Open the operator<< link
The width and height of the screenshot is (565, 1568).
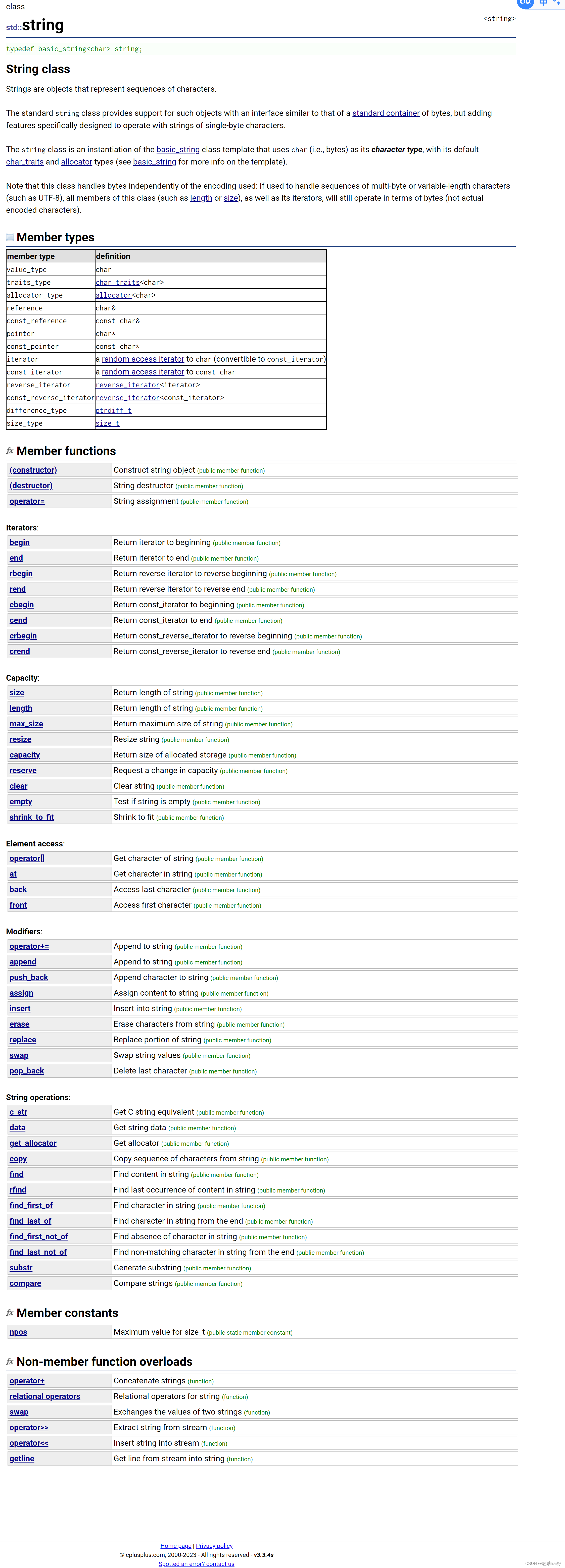29,1443
